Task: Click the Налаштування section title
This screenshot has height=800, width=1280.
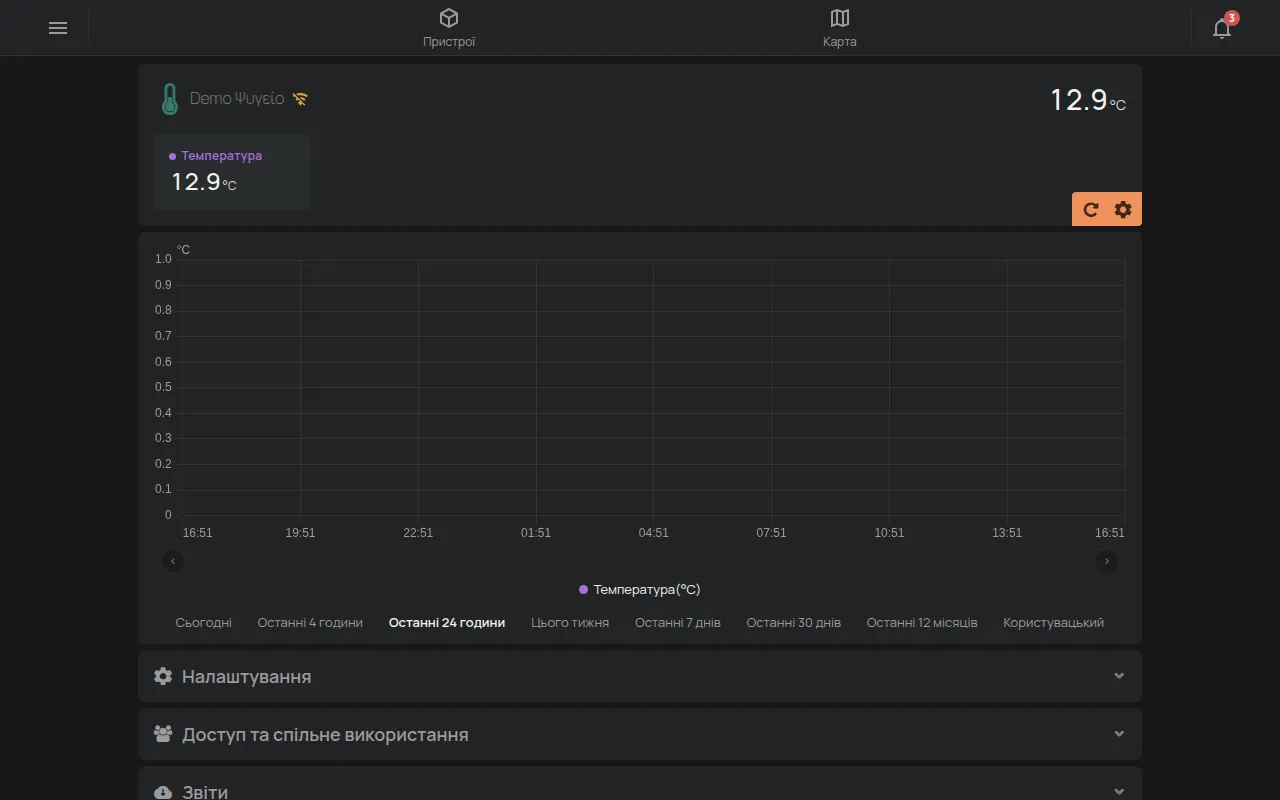Action: 246,676
